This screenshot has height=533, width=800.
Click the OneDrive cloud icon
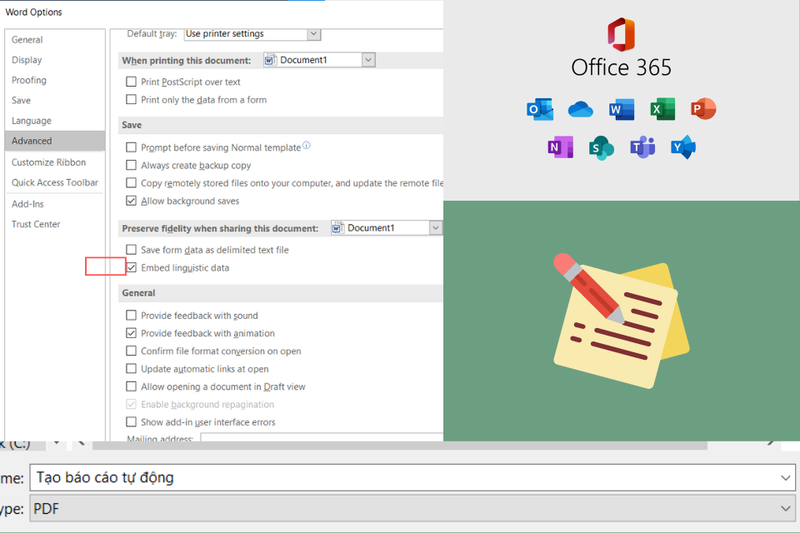(x=580, y=109)
